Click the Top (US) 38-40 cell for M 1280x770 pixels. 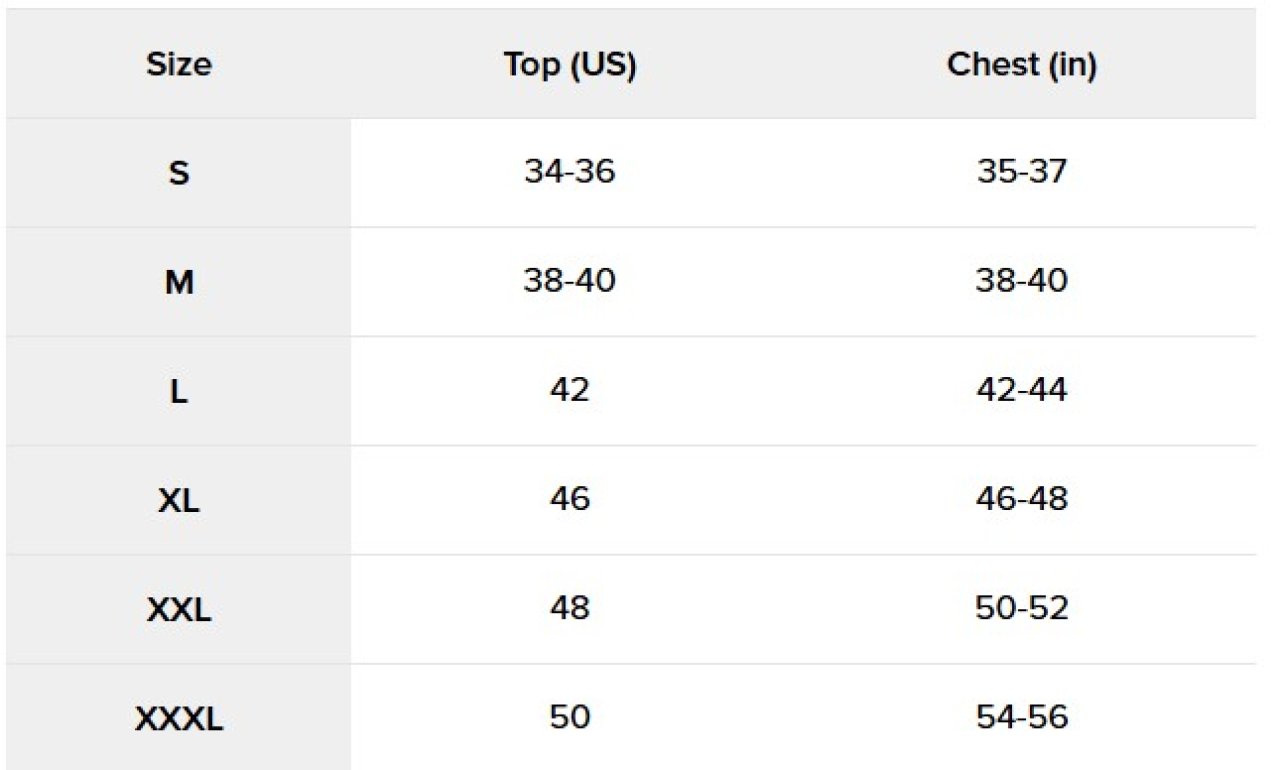pos(570,281)
